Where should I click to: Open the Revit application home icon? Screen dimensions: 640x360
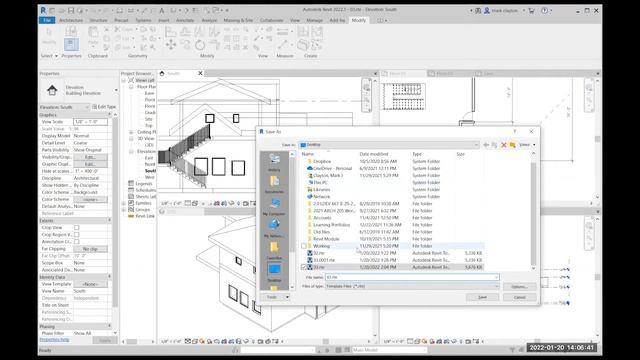coord(43,10)
